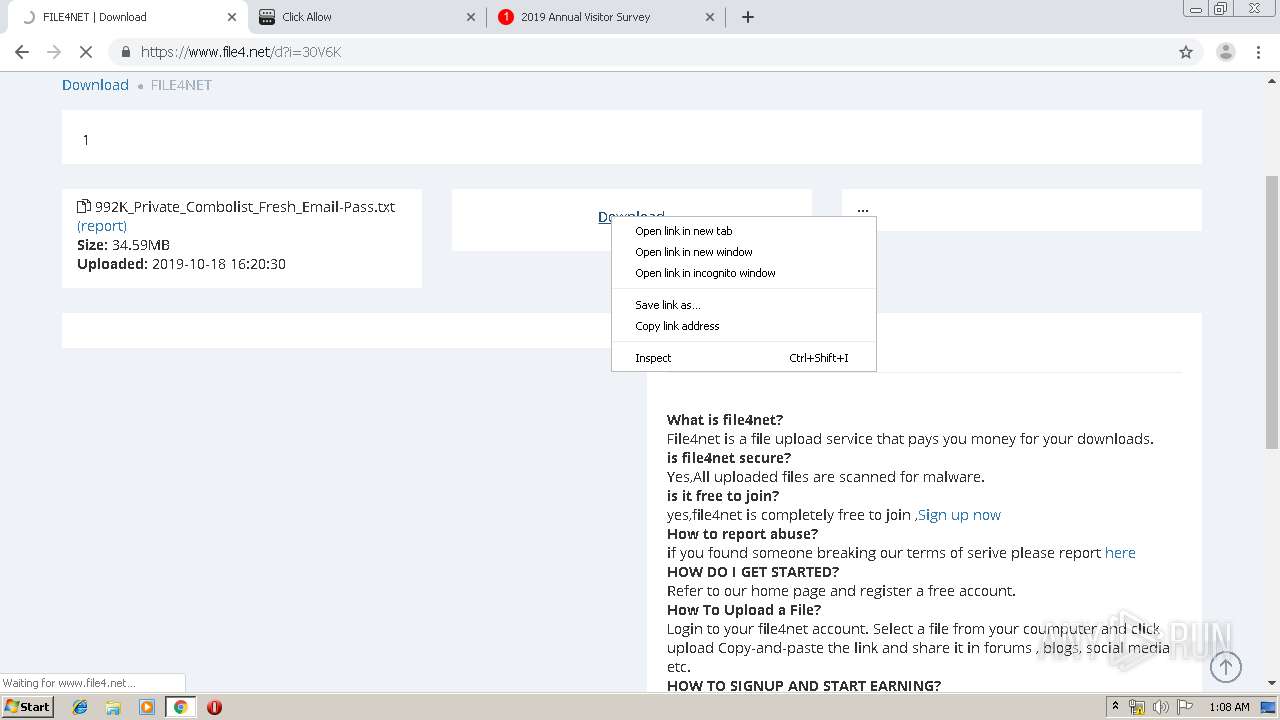Click the (report) link under file name
This screenshot has width=1280, height=720.
point(102,226)
